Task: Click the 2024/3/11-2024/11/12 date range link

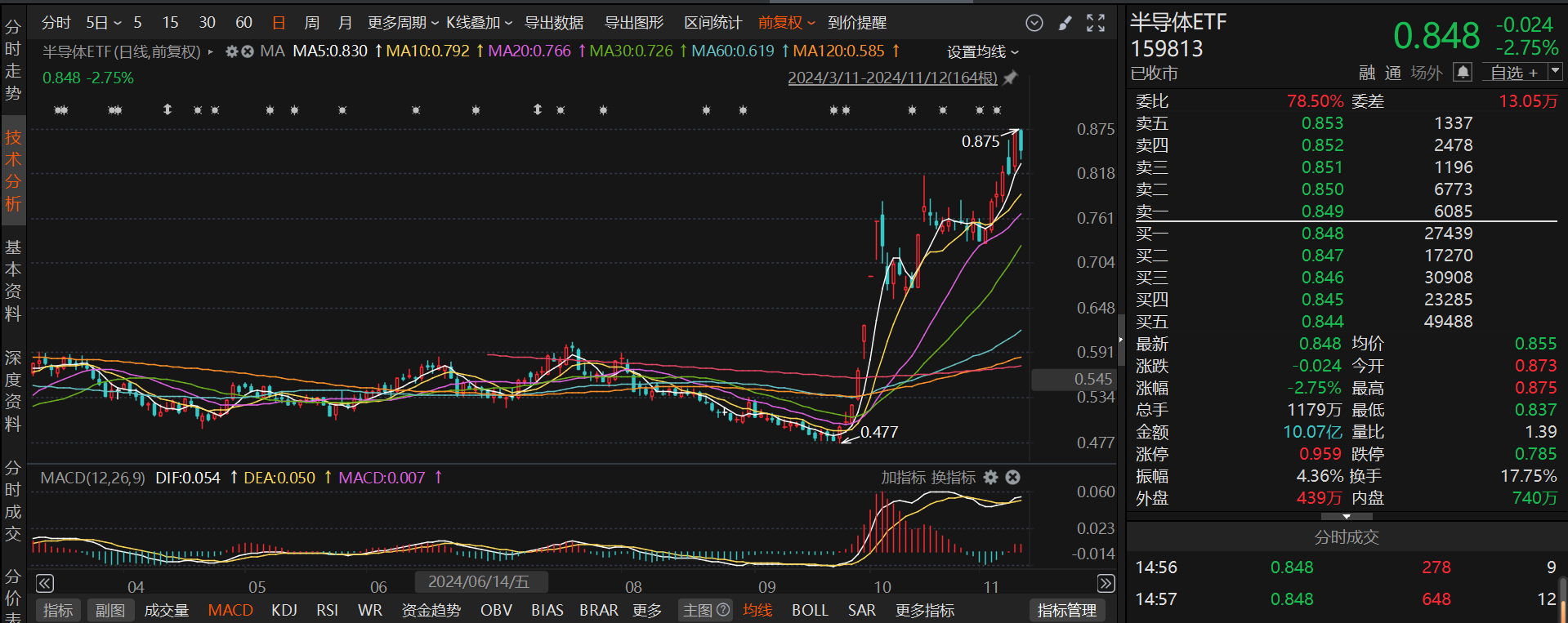Action: click(892, 78)
